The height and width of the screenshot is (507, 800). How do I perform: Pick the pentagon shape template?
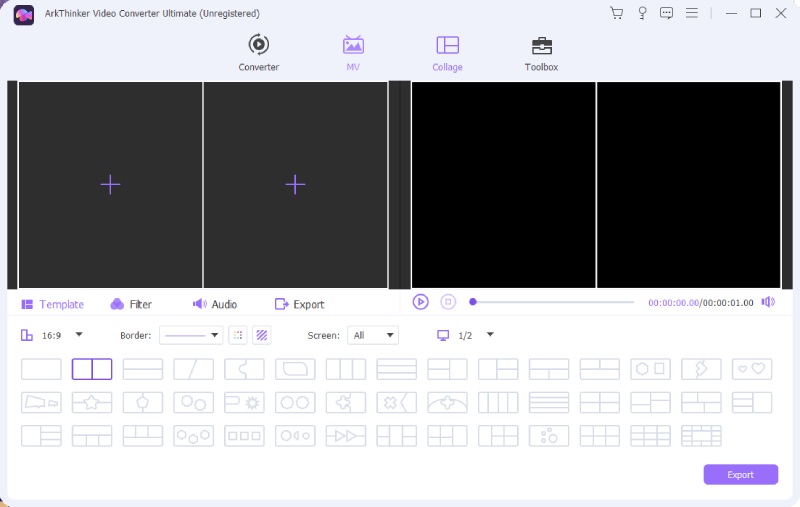[x=143, y=402]
